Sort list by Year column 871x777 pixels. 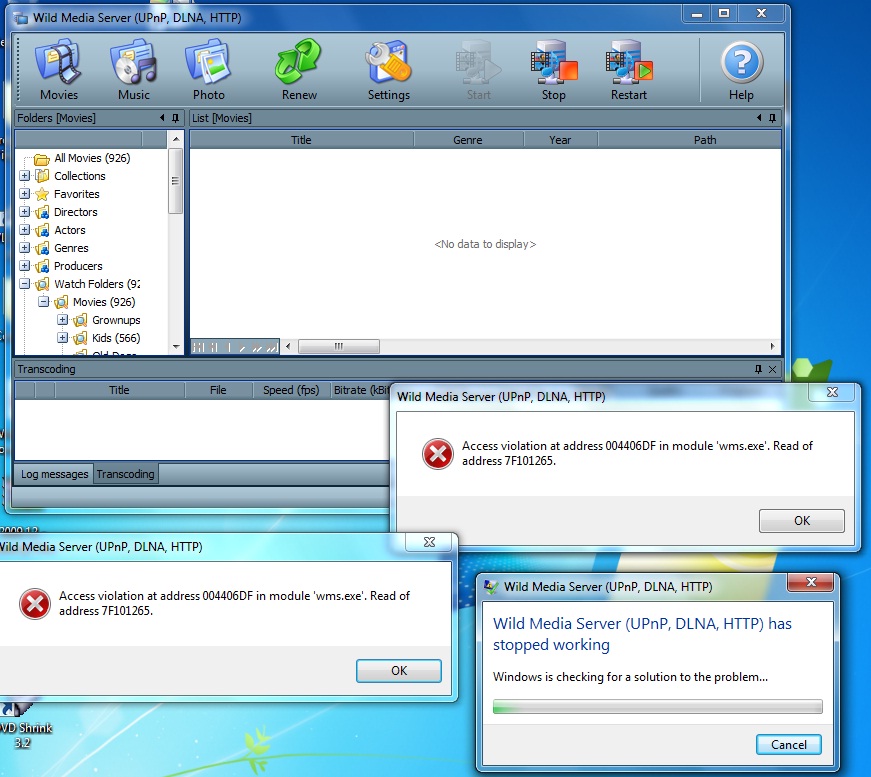(560, 140)
